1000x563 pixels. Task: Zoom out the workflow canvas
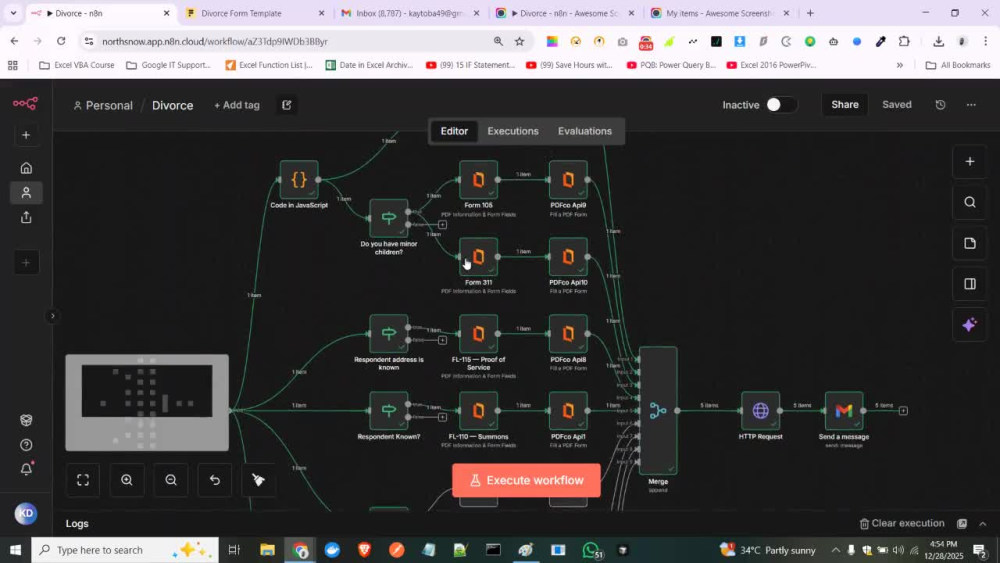[x=171, y=480]
